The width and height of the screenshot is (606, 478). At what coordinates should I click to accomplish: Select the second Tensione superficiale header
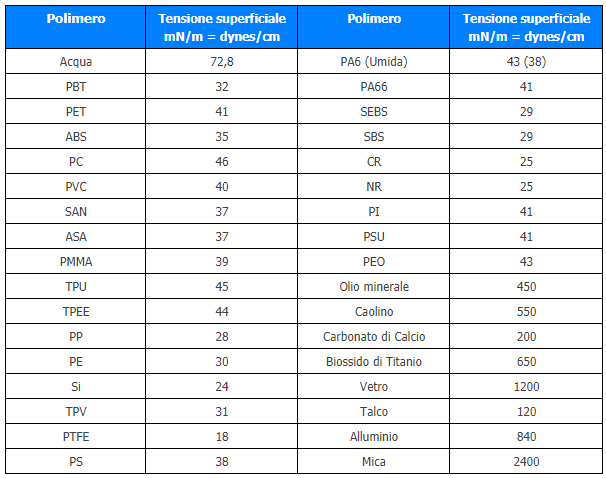coord(526,27)
